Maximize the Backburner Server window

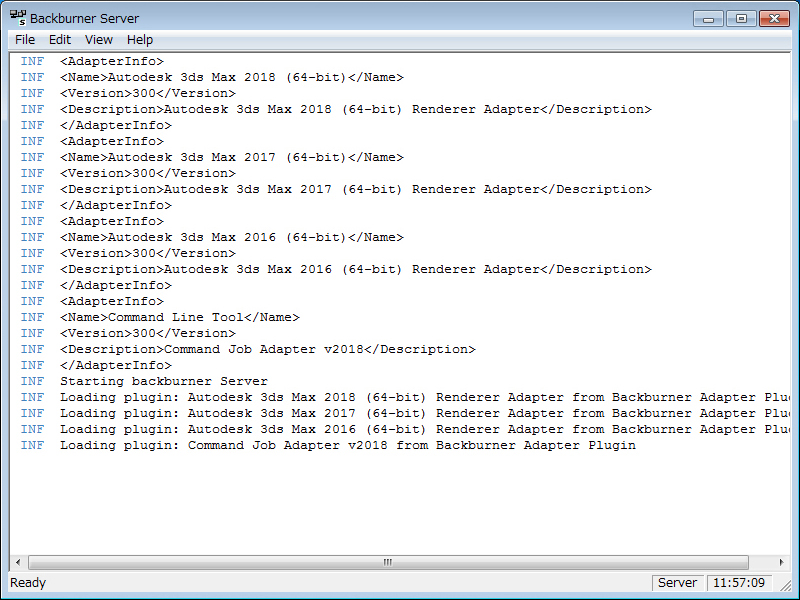tap(741, 19)
